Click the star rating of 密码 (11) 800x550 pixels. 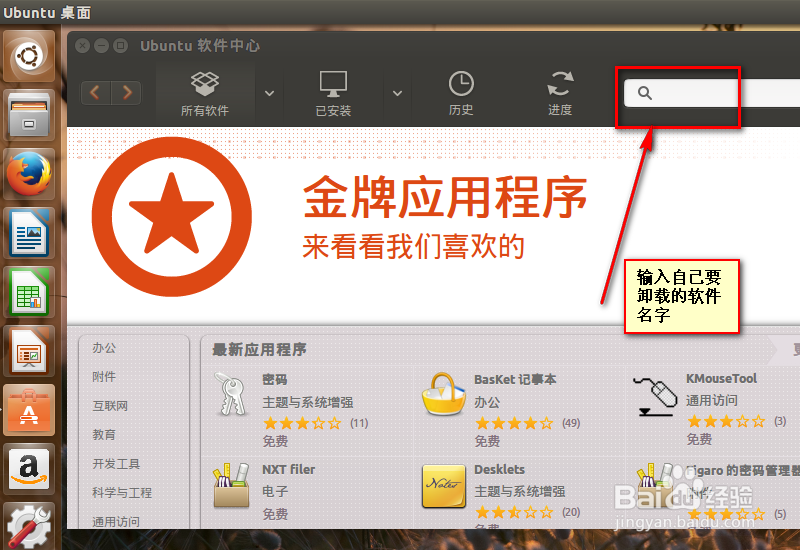[x=302, y=423]
